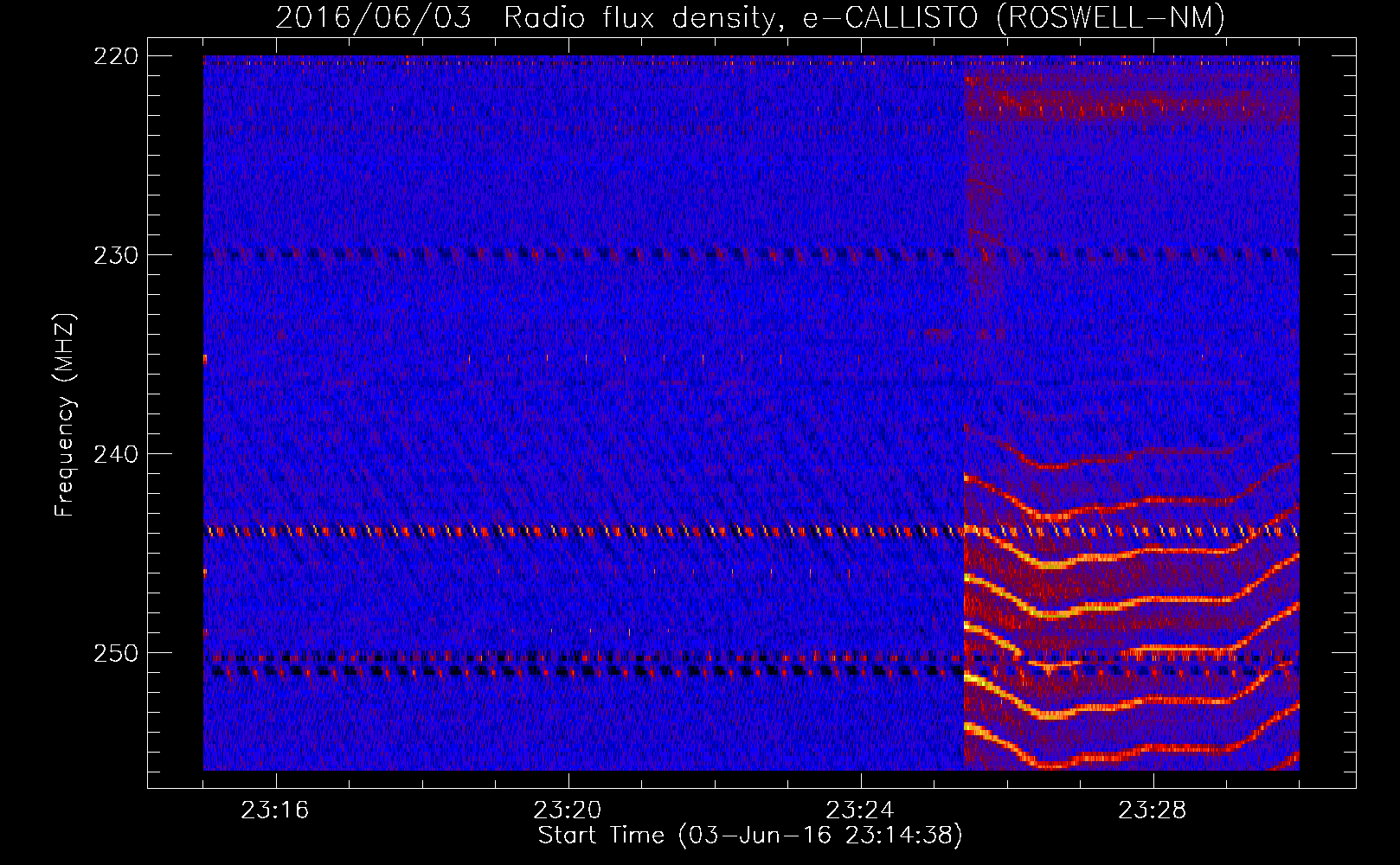
Task: Click the 'Frequency (MHZ)' axis label
Action: click(65, 415)
